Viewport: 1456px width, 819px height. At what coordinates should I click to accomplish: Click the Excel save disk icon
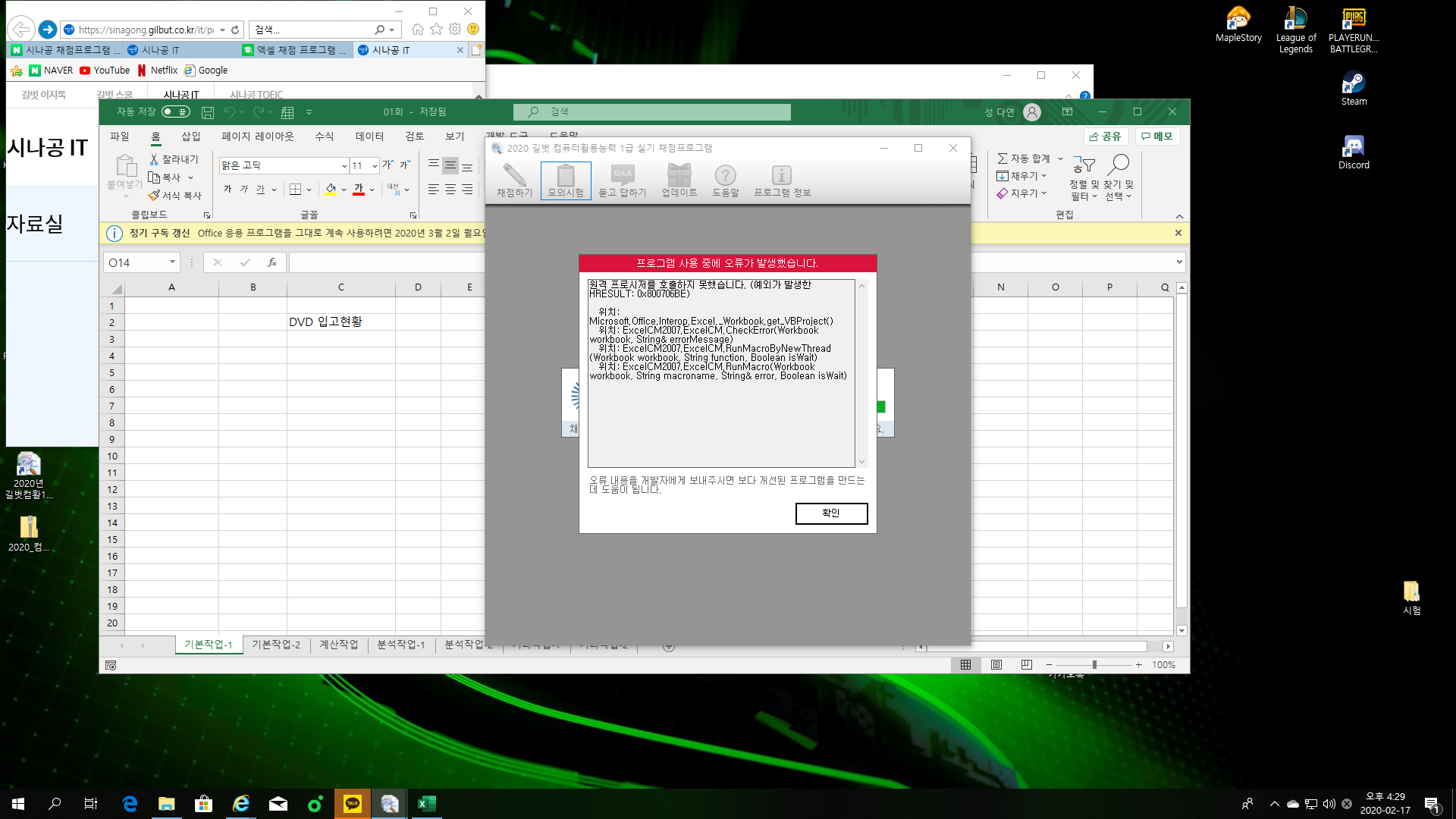(x=207, y=112)
